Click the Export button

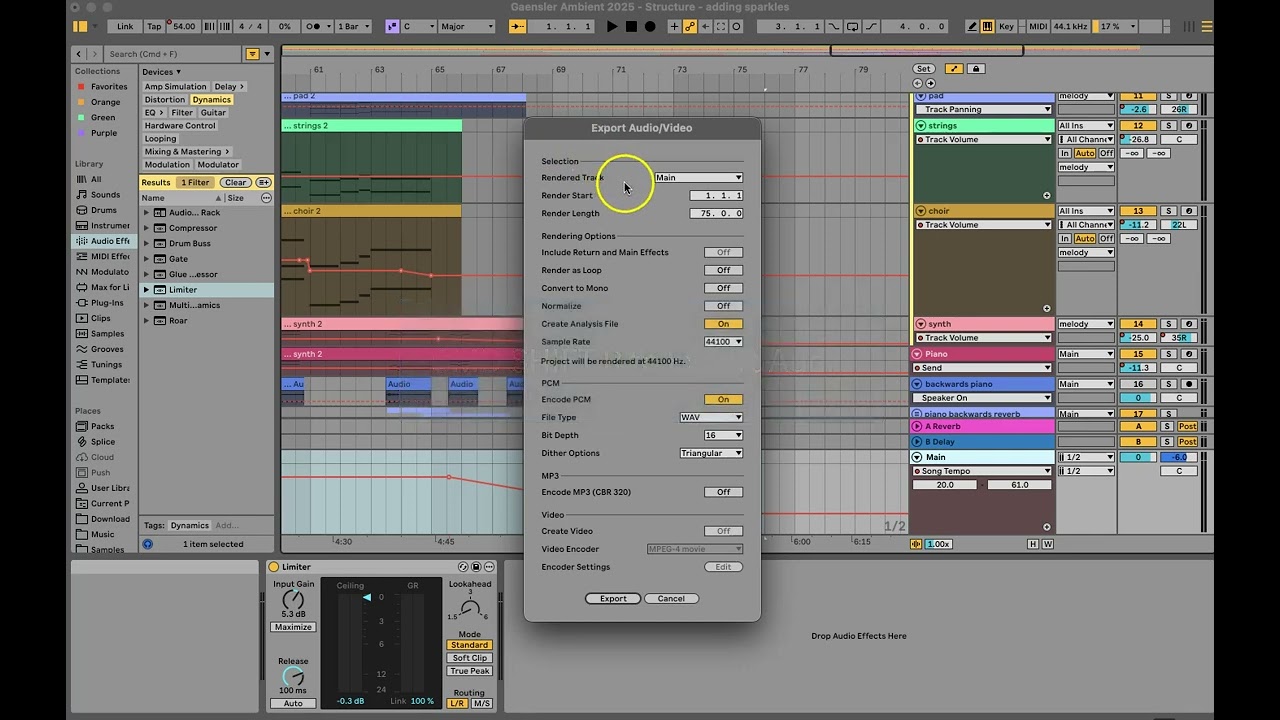point(613,599)
